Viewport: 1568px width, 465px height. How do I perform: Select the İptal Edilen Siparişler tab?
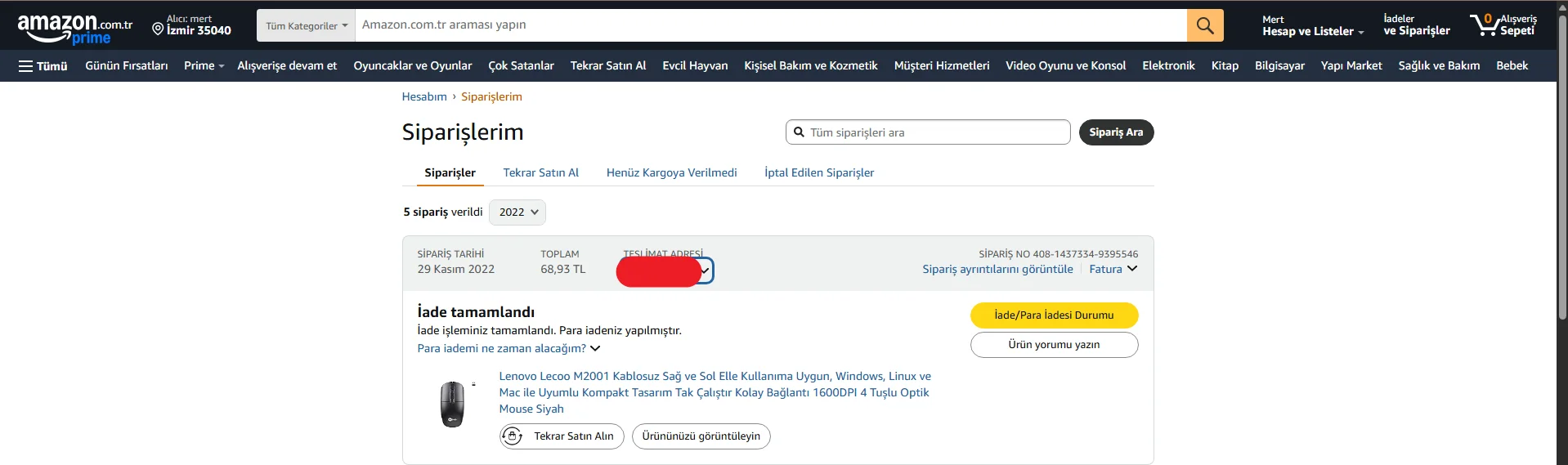818,172
